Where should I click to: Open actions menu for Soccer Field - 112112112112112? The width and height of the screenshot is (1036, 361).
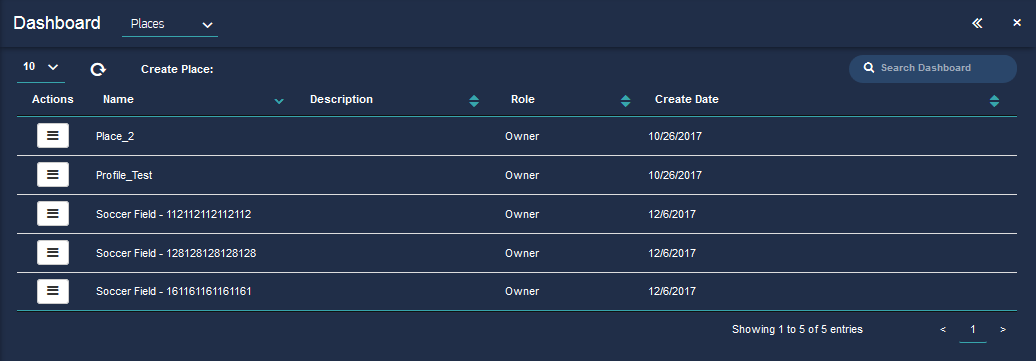(x=53, y=214)
